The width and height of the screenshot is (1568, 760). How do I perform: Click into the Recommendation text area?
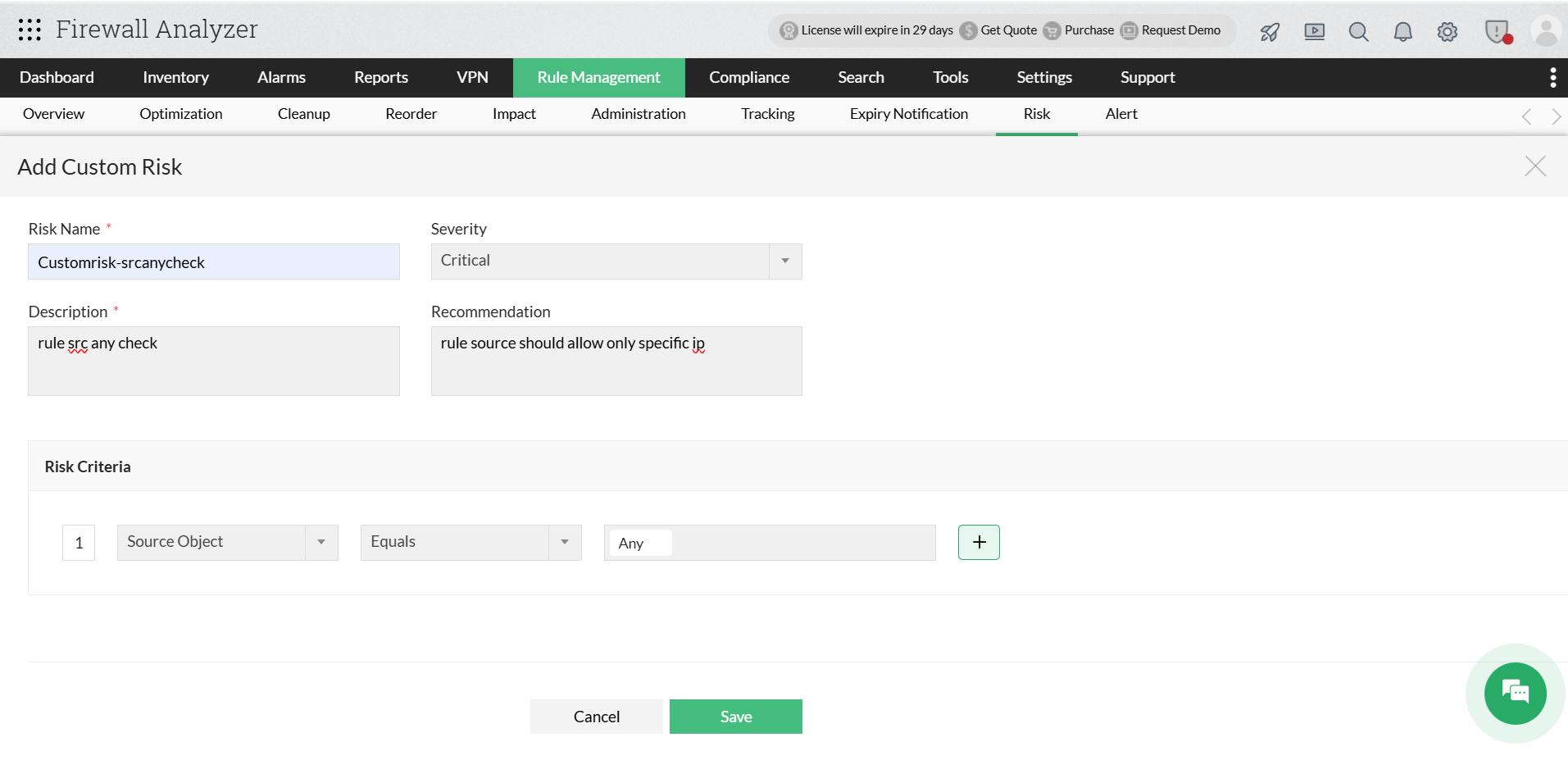tap(616, 361)
